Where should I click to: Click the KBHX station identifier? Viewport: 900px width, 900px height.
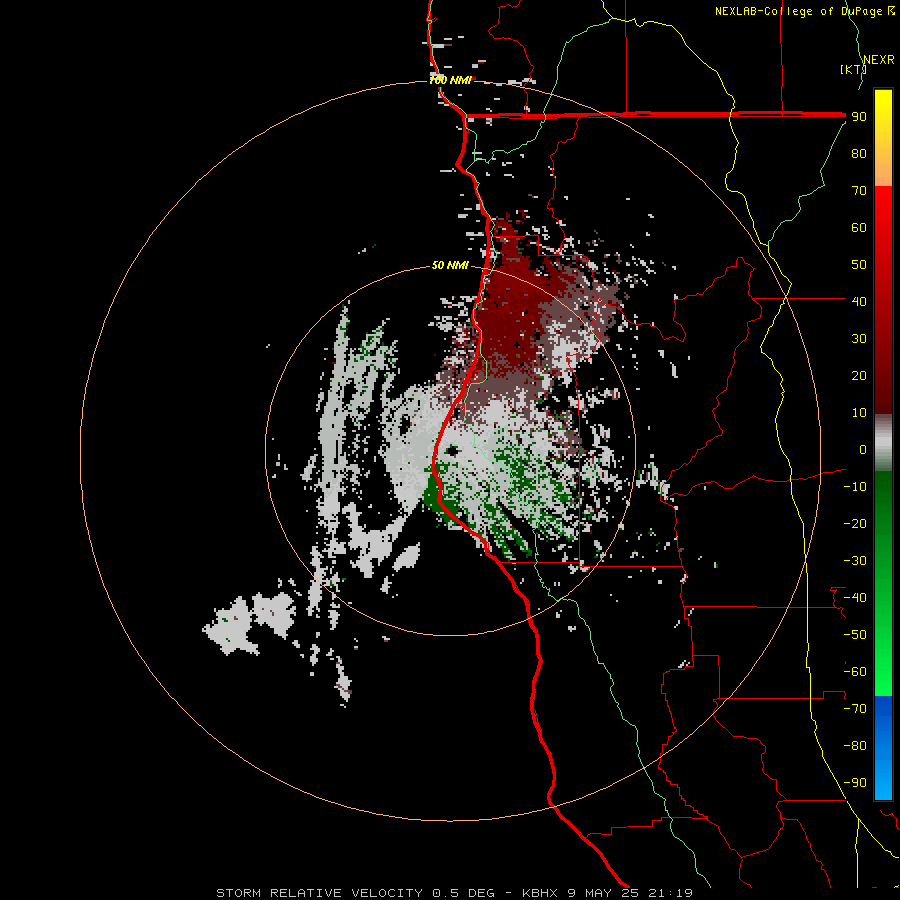pyautogui.click(x=540, y=893)
